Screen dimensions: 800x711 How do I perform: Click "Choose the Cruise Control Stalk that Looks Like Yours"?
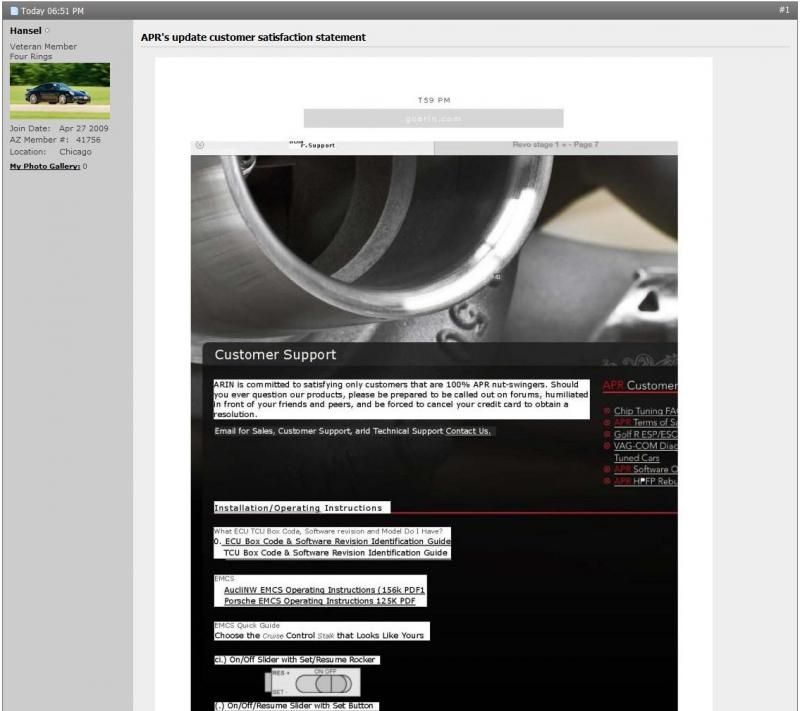coord(319,636)
